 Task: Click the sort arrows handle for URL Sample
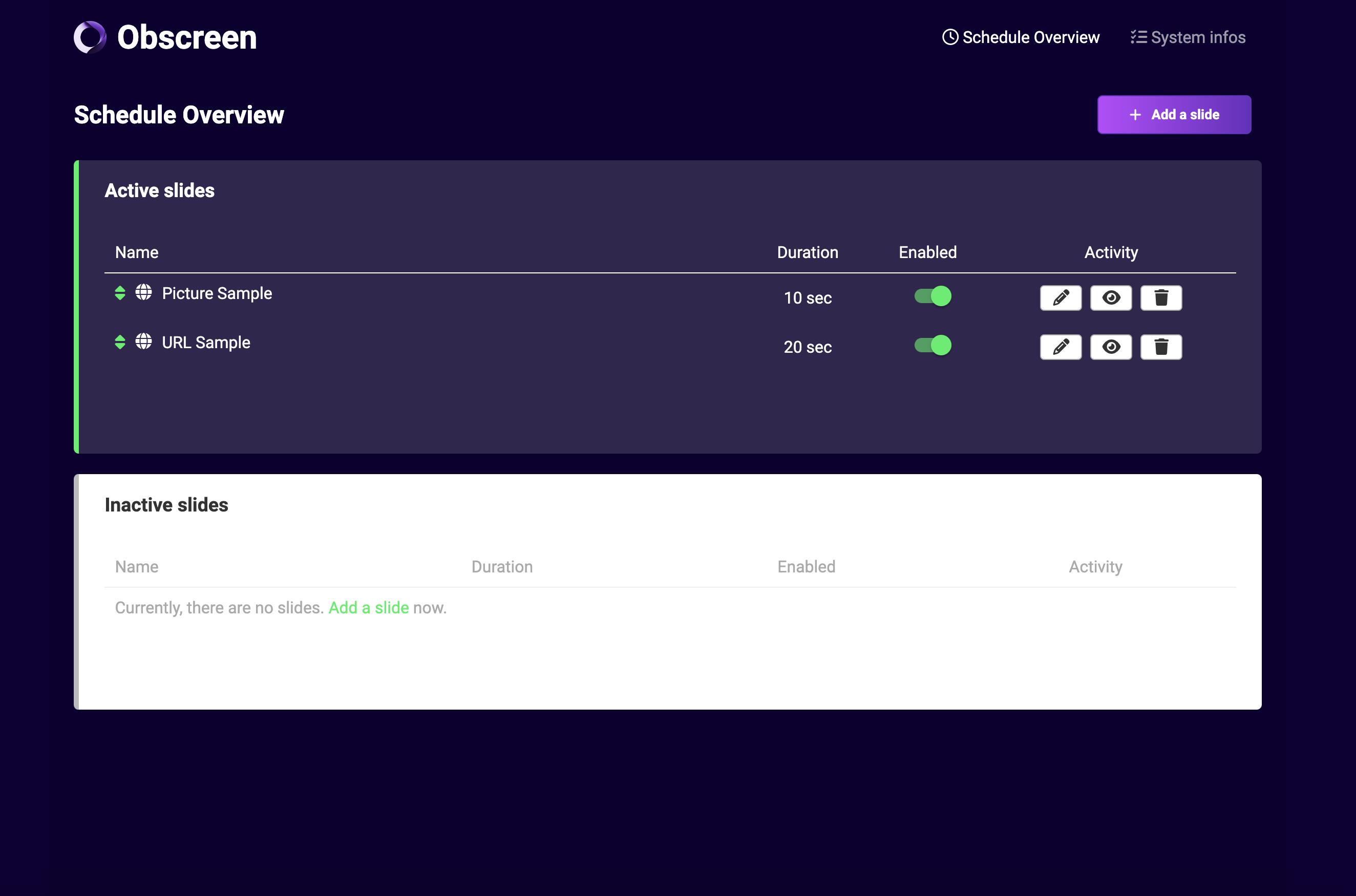coord(120,343)
